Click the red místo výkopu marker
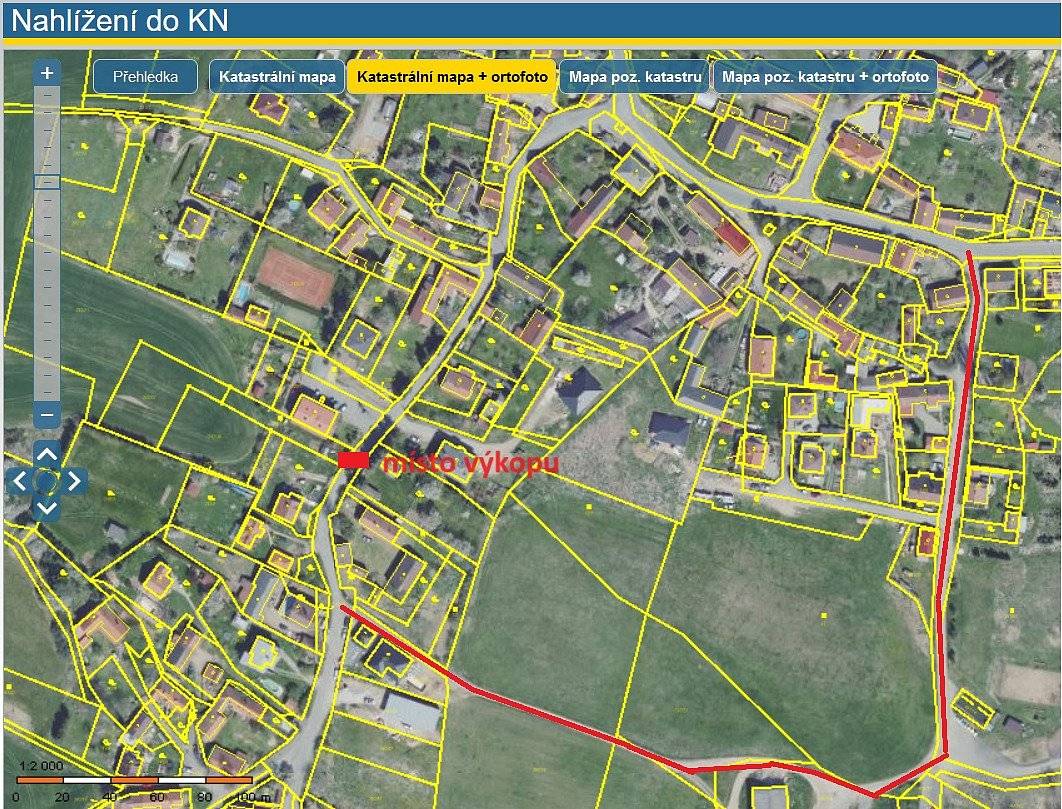Screen dimensions: 1062x809 (355, 460)
